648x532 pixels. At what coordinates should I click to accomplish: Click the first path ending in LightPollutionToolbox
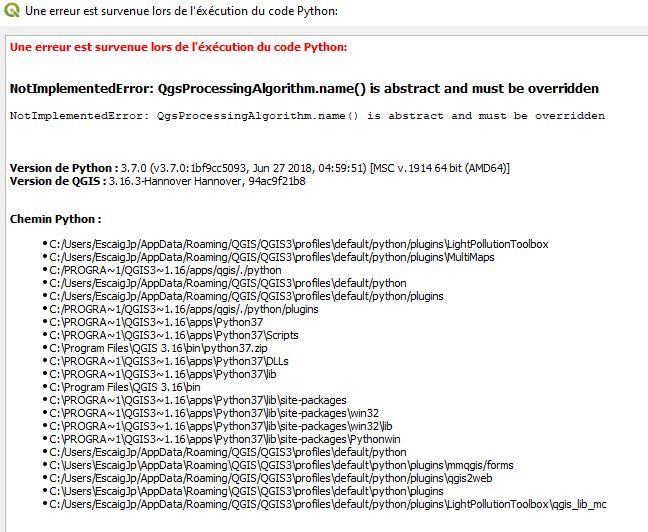click(x=299, y=244)
